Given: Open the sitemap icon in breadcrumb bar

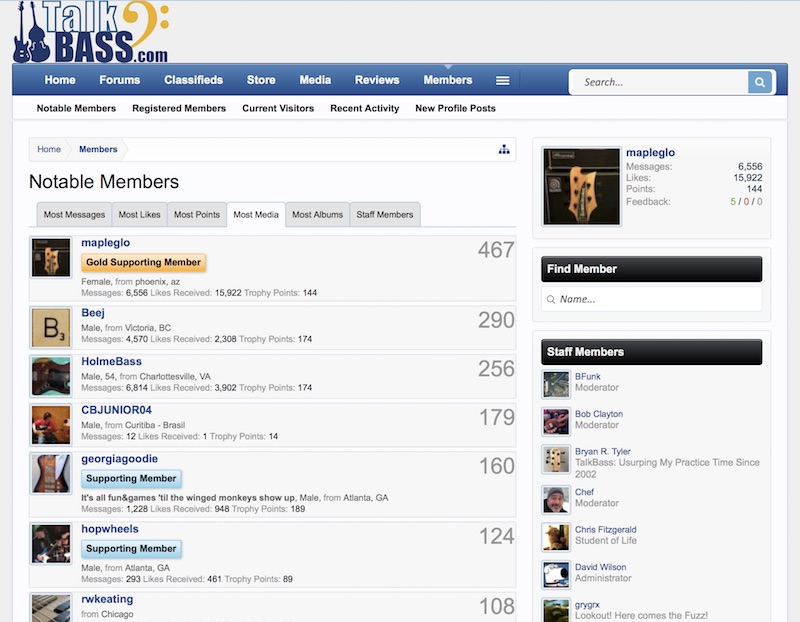Looking at the screenshot, I should [504, 150].
